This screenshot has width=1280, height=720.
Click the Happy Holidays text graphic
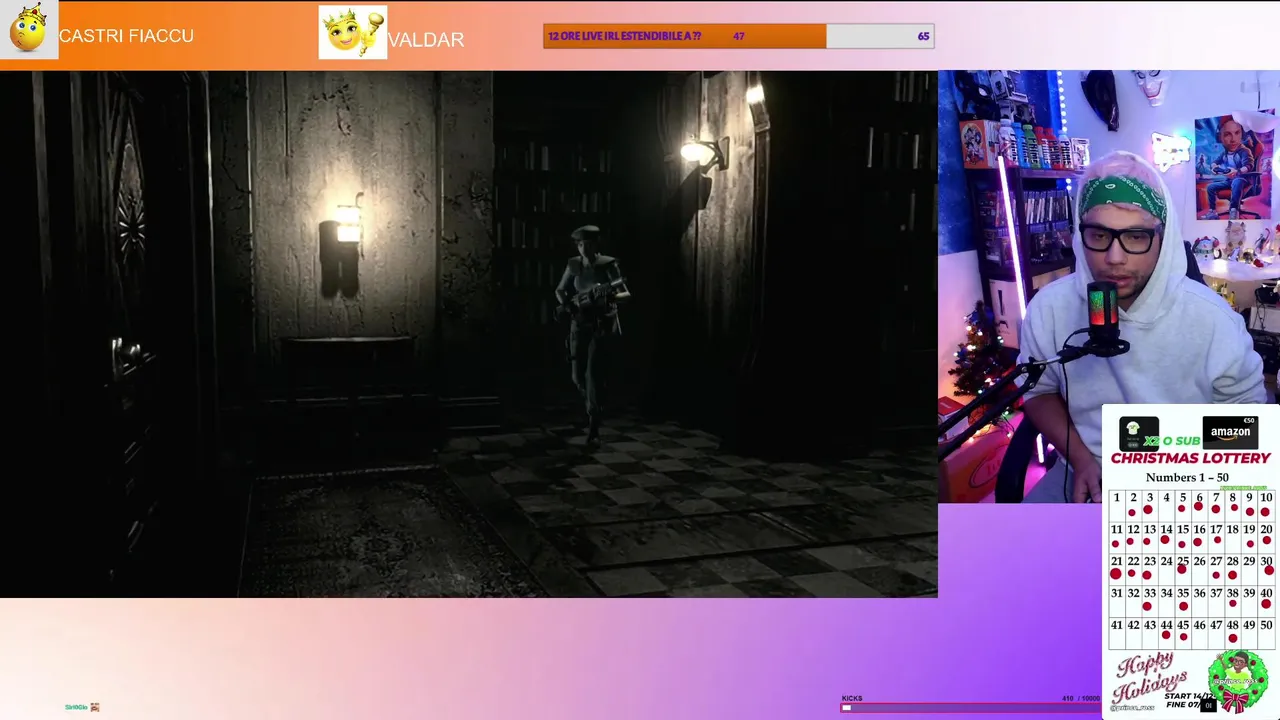(x=1150, y=678)
